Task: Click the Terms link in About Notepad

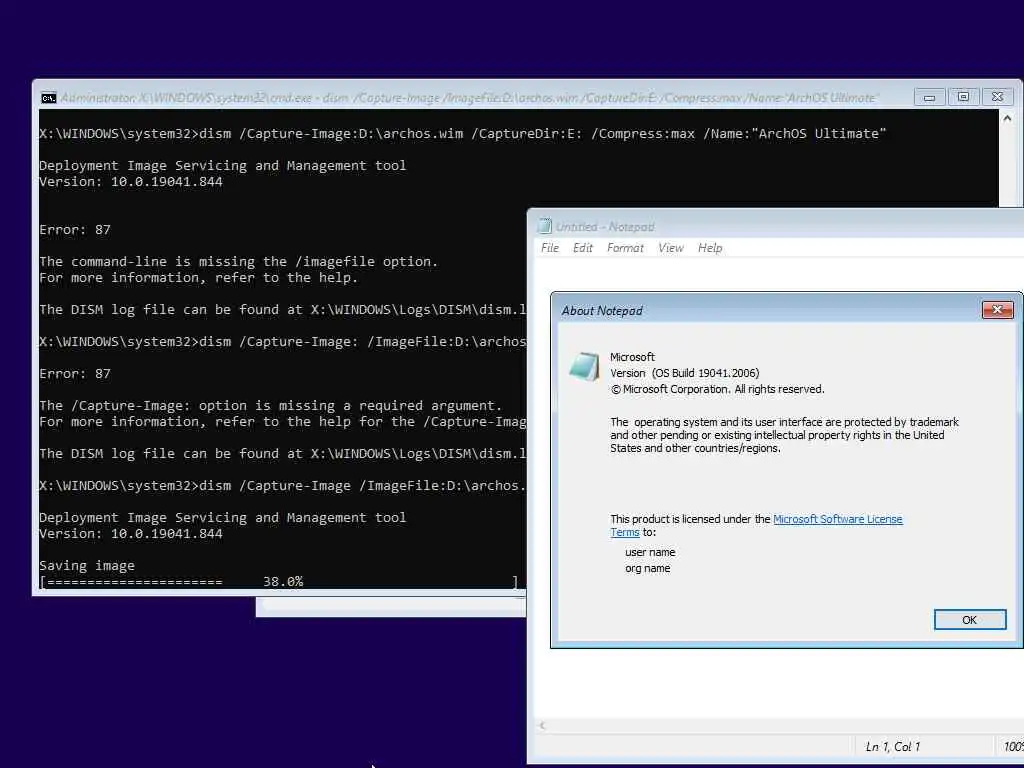Action: tap(624, 532)
